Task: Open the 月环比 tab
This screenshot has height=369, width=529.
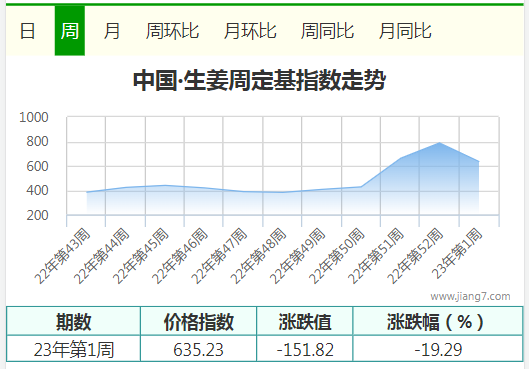Action: coord(250,31)
